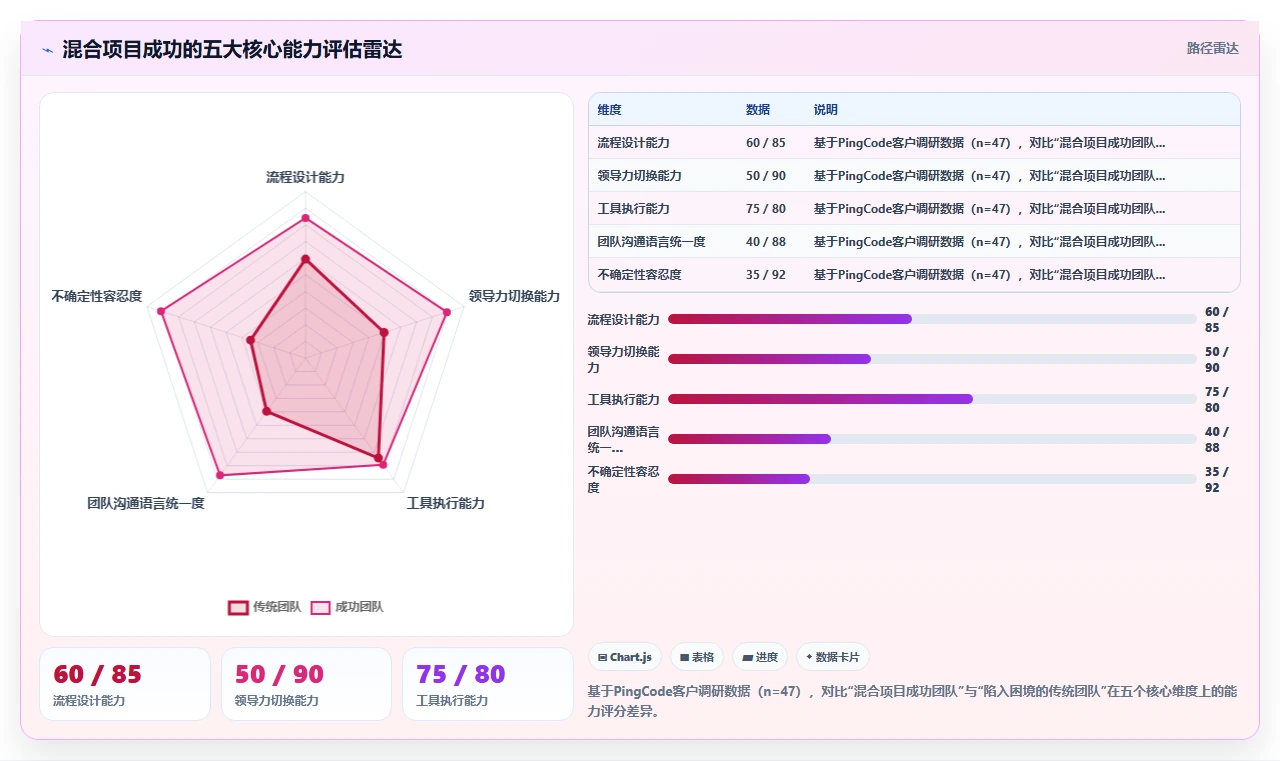Screen dimensions: 1280x761
Task: Click the 成功团队 data point on 不确定性容忍度 axis
Action: [x=160, y=311]
